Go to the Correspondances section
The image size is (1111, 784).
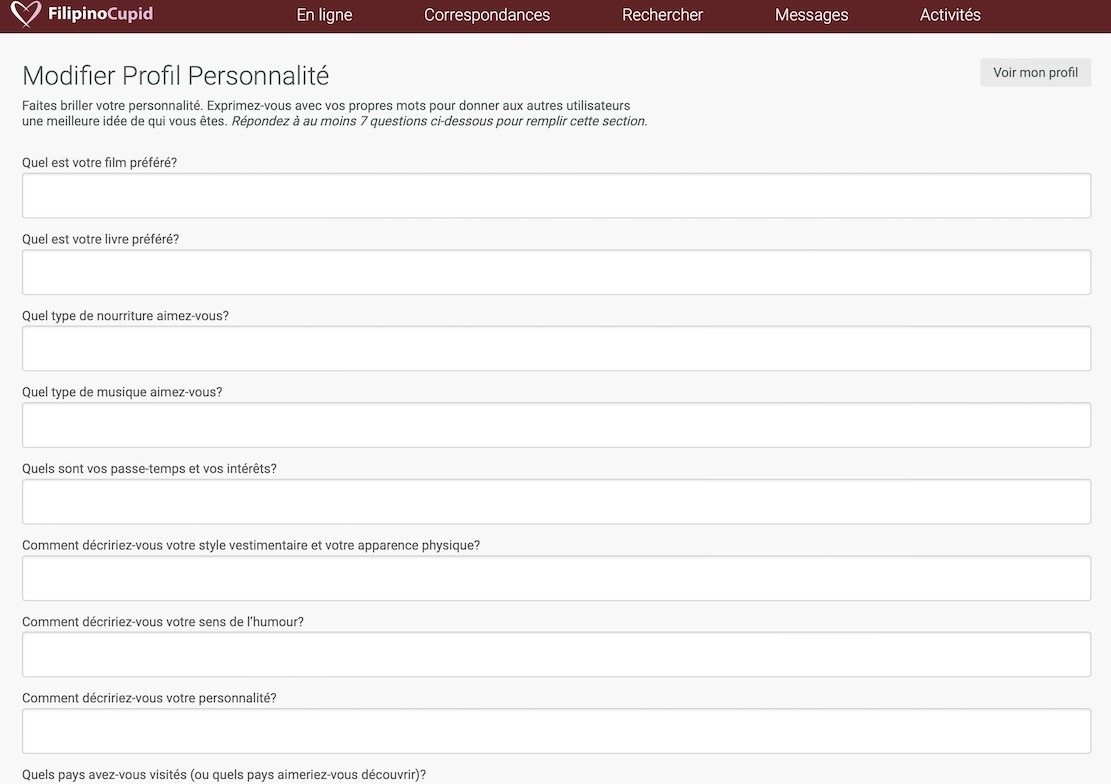pyautogui.click(x=487, y=15)
